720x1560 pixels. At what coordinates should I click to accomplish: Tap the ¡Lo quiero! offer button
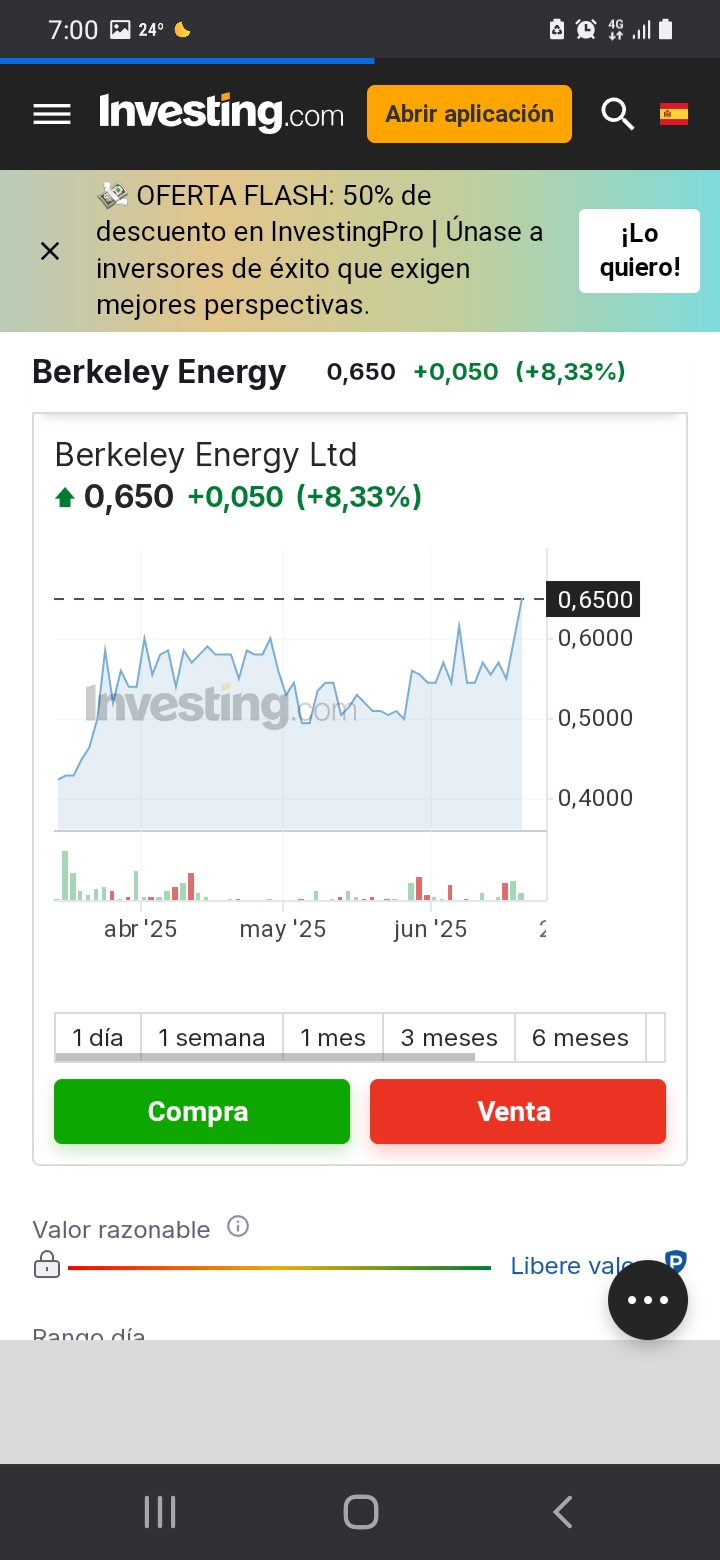[x=640, y=251]
